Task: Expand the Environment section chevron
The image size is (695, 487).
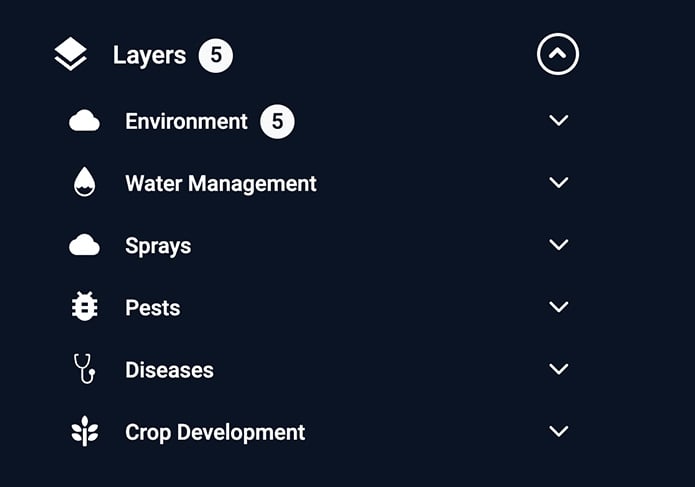Action: point(558,120)
